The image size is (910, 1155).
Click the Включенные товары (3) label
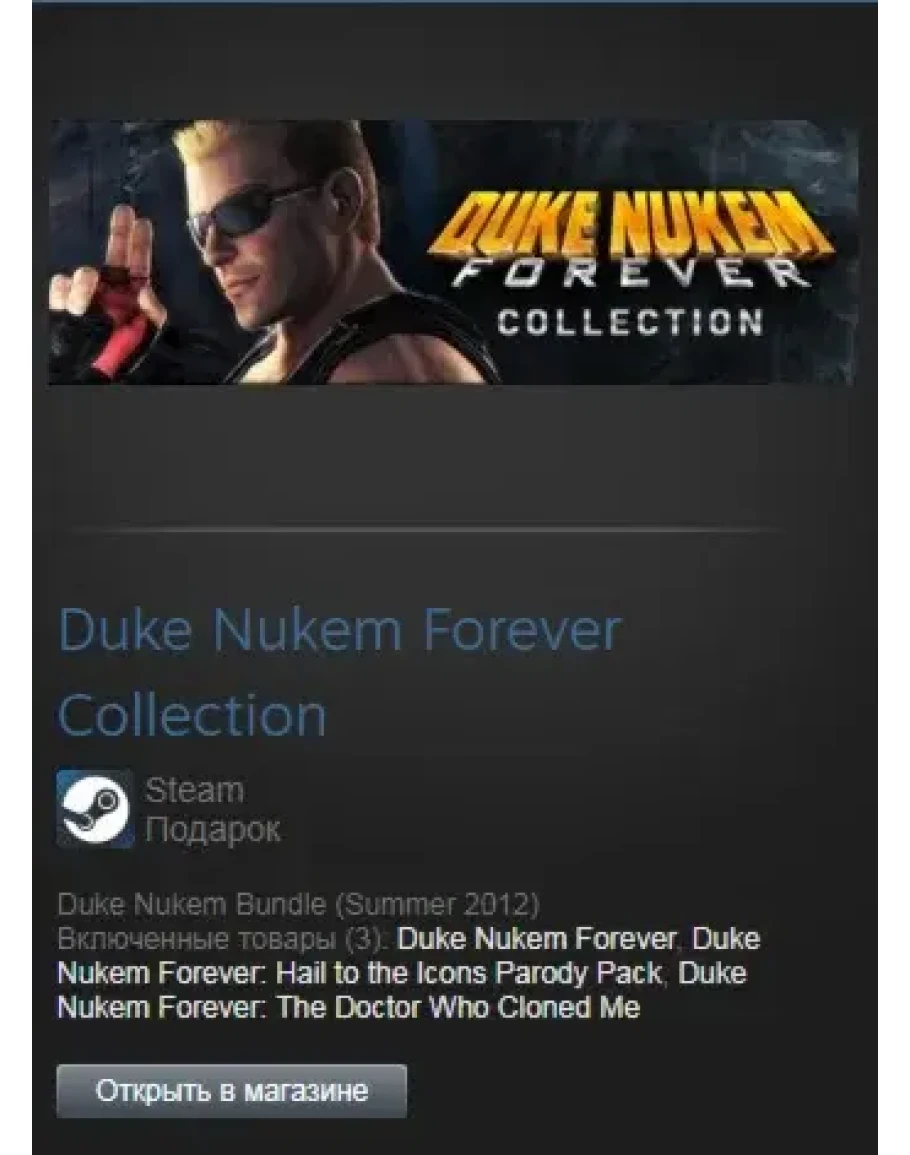click(x=223, y=938)
